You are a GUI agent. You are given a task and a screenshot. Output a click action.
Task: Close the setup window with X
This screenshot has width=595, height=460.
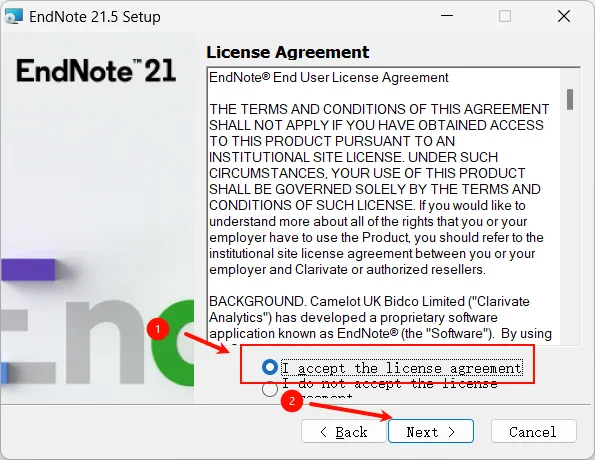(x=564, y=16)
